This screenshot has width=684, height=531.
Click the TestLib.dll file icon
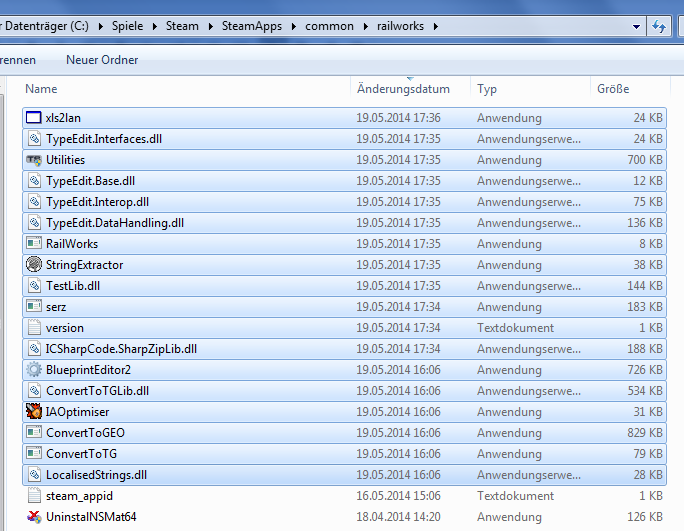point(34,286)
